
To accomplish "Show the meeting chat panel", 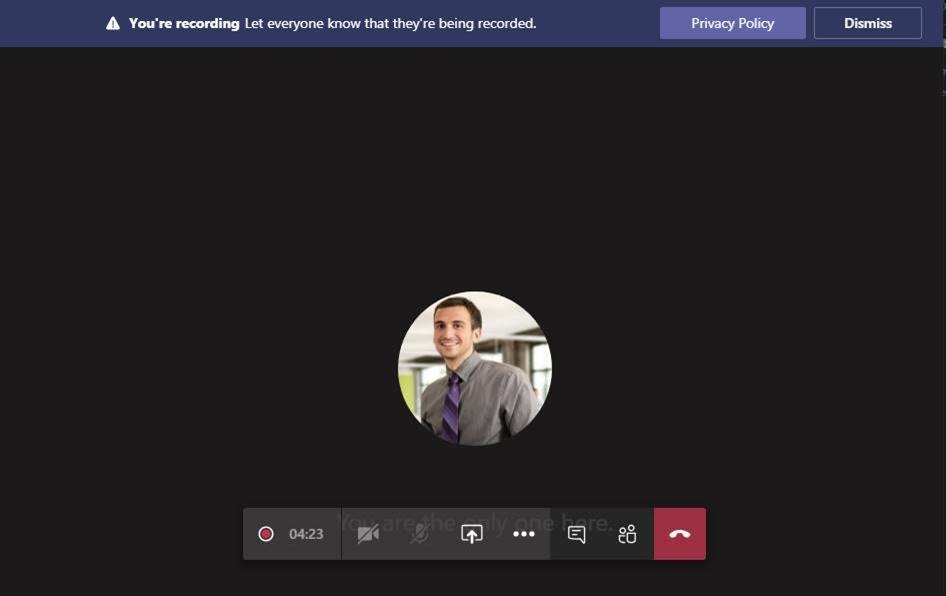I will 577,534.
